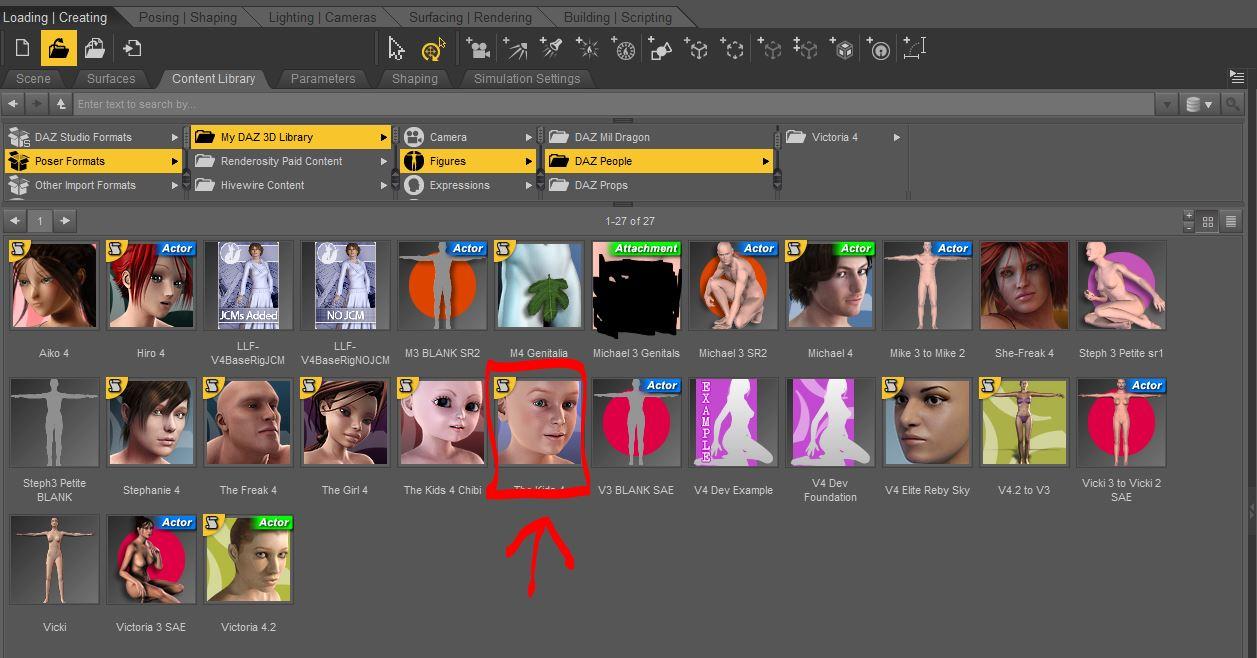
Task: Switch to Lighting | Cameras activity tab
Action: click(x=322, y=17)
